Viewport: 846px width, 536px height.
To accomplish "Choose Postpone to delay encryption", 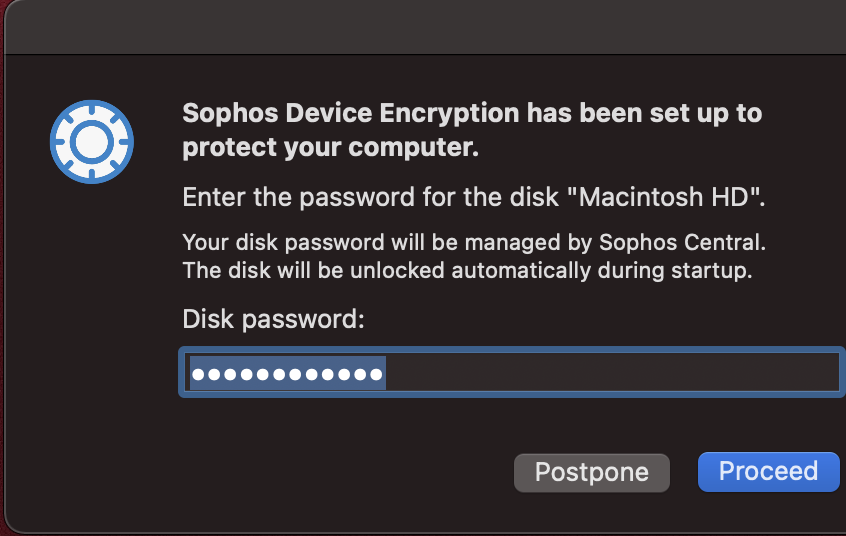I will (592, 472).
